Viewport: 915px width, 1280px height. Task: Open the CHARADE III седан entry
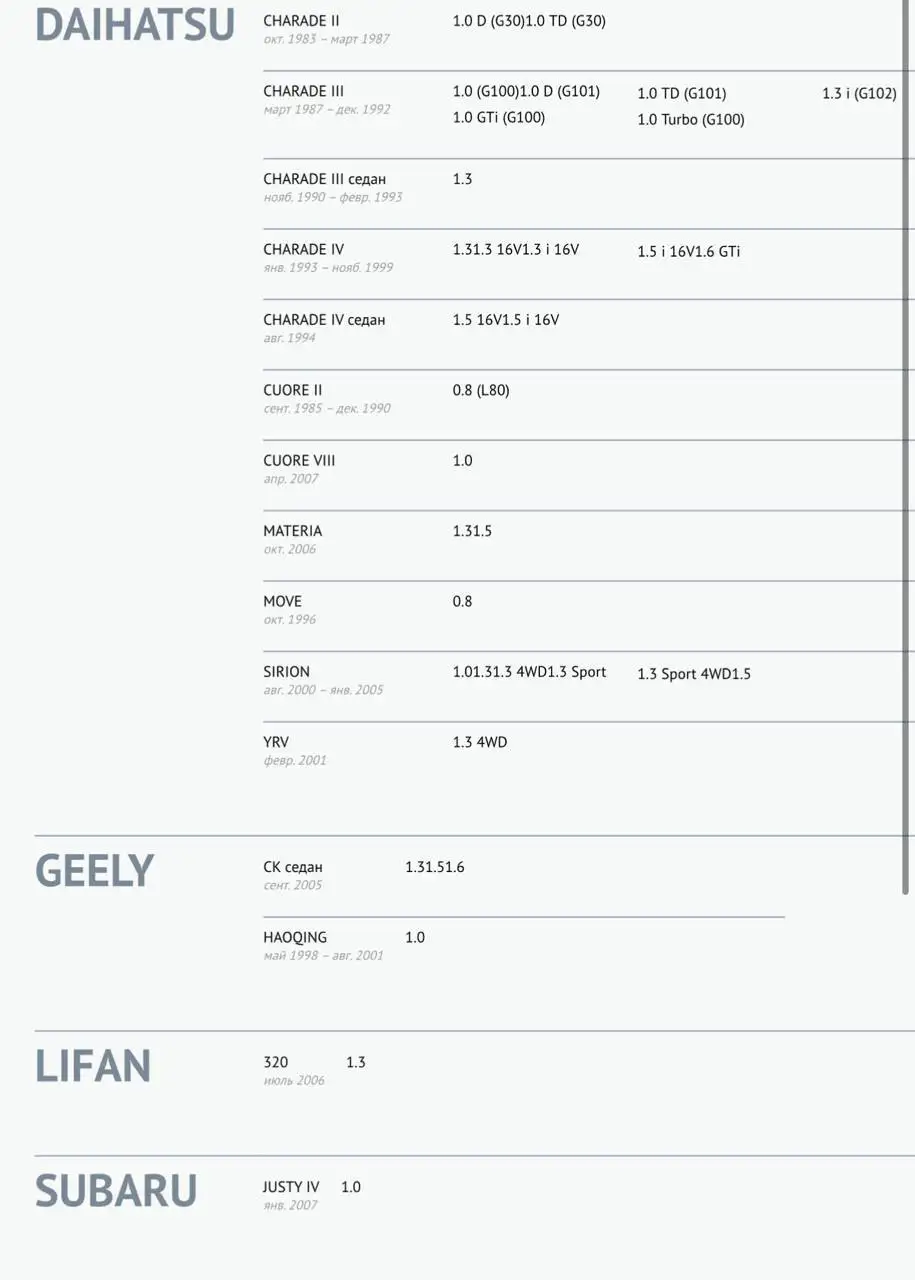pos(324,179)
